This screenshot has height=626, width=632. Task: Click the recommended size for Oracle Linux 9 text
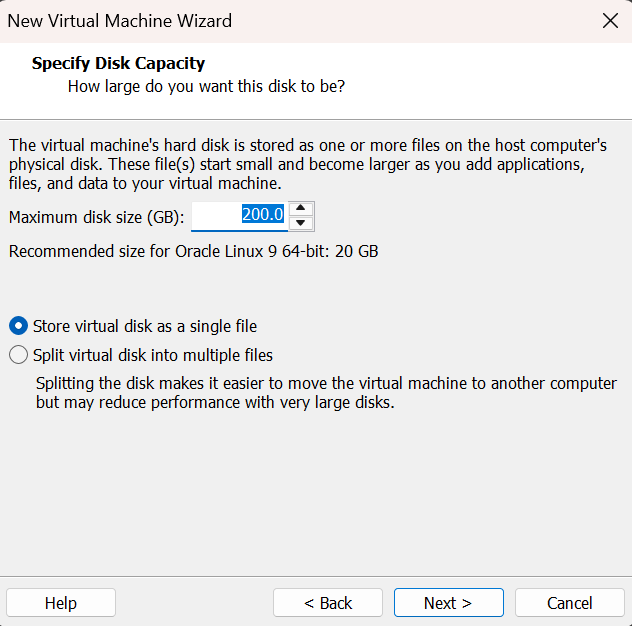coord(193,251)
